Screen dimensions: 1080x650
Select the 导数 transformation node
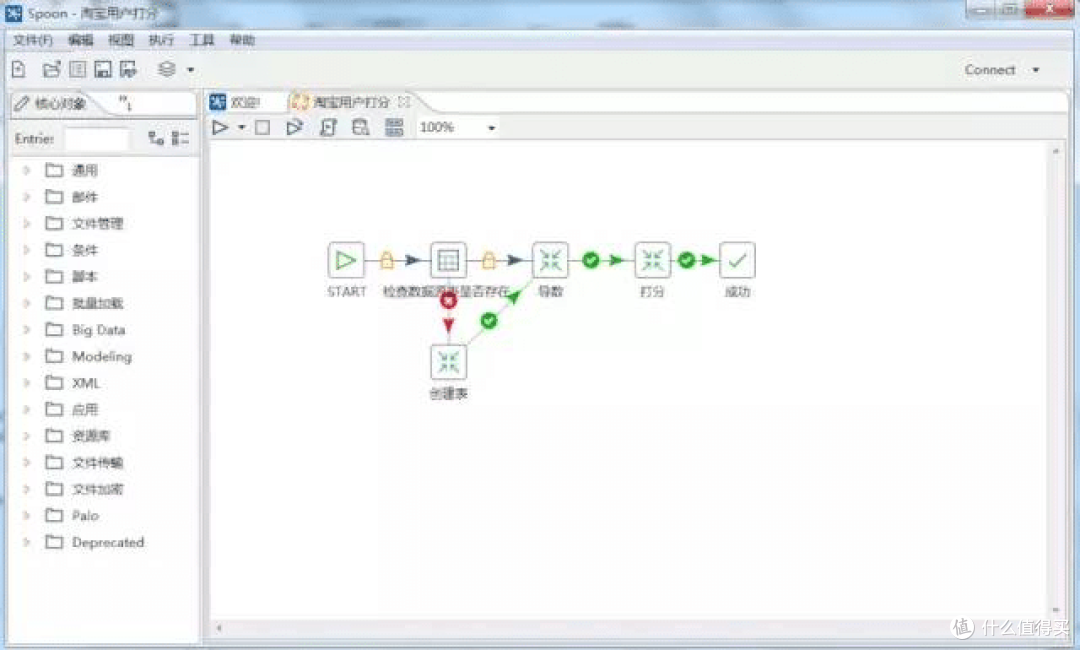[550, 260]
